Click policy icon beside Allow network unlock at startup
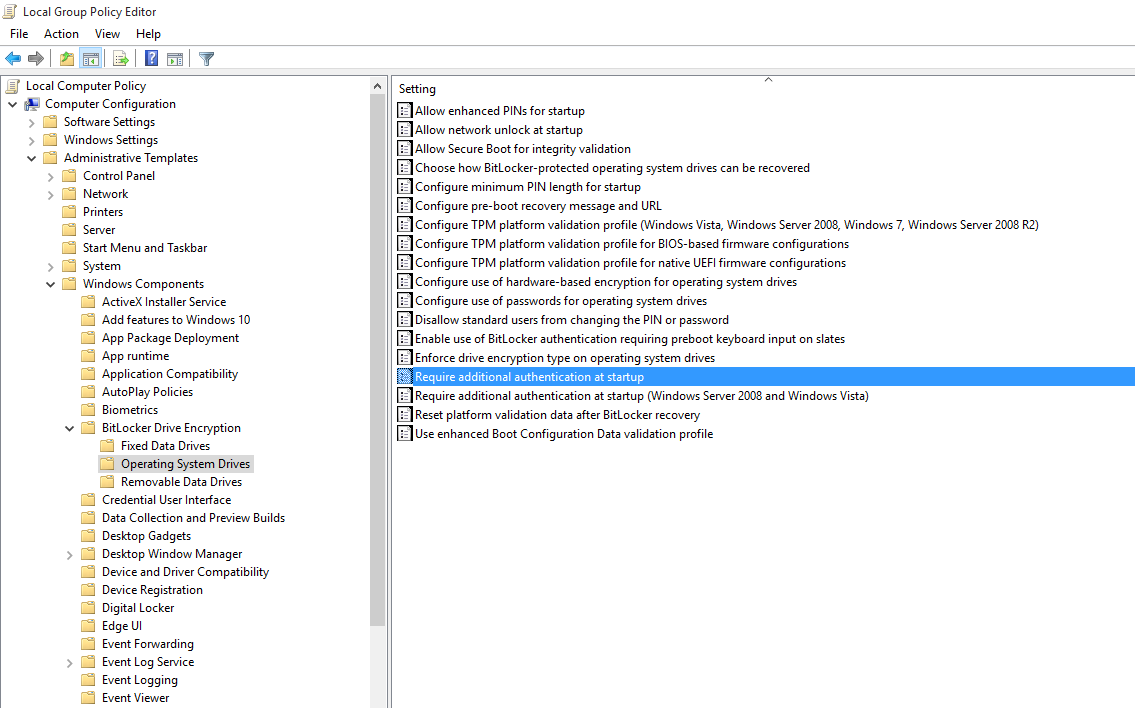This screenshot has height=708, width=1135. click(x=405, y=130)
